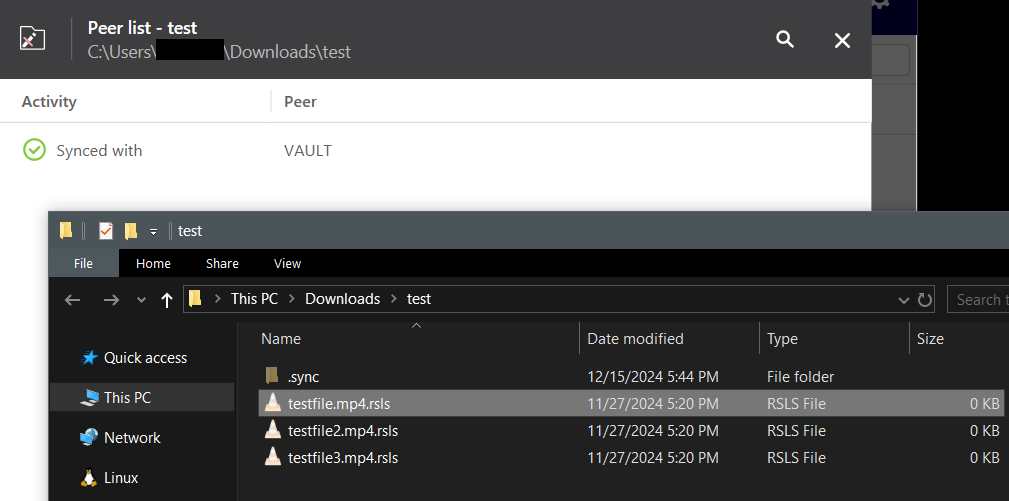This screenshot has height=501, width=1009.
Task: Click VLC cone icon of testfile.mp4.rsls
Action: coord(273,403)
